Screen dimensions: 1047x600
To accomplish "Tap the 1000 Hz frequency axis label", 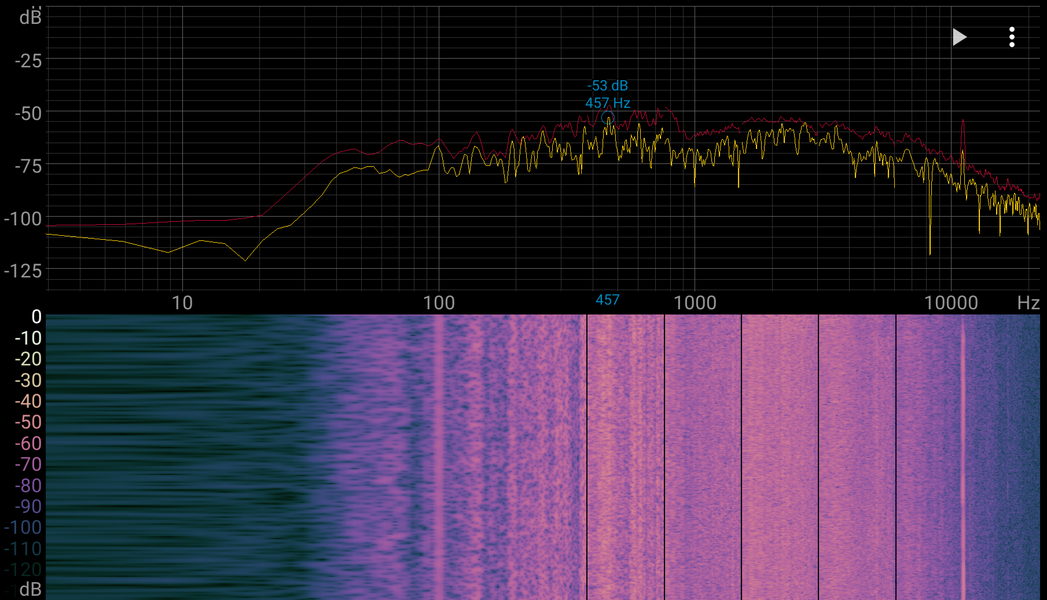I will (x=694, y=303).
